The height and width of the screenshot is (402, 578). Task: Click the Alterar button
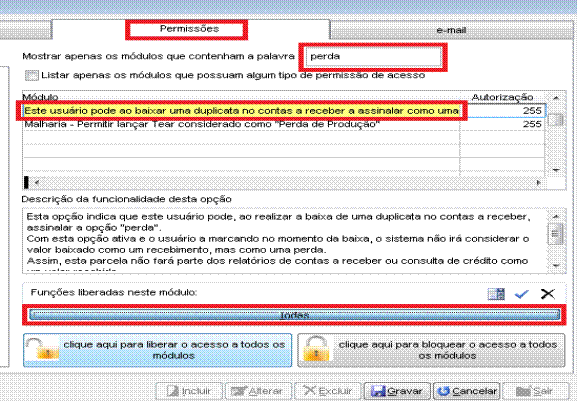(258, 391)
